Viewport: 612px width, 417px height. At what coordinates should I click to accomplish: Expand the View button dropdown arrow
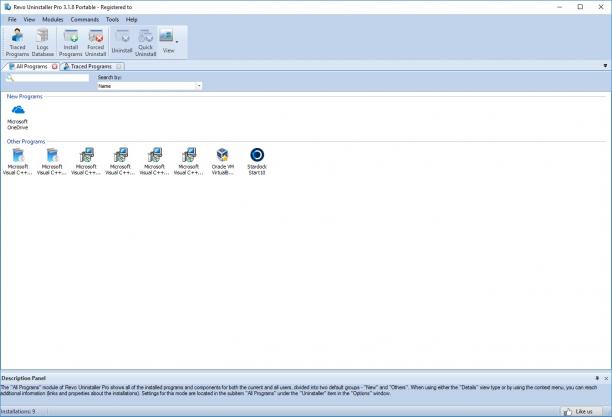[177, 42]
